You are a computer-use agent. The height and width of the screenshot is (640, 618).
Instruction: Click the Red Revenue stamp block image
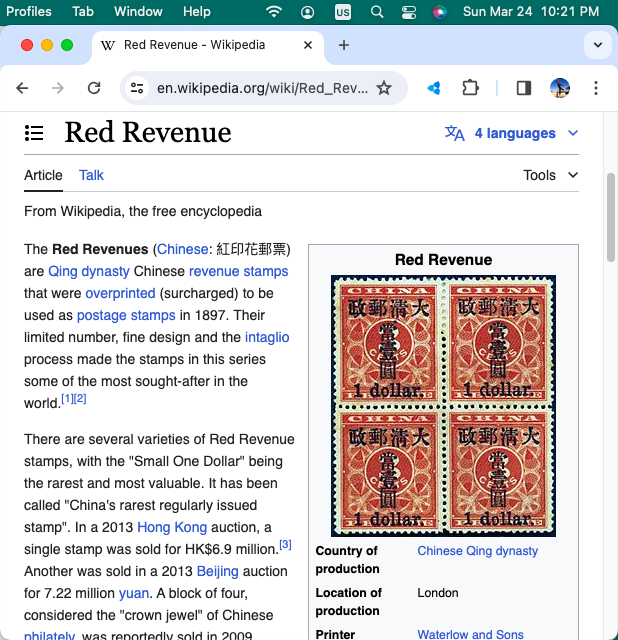tap(444, 404)
